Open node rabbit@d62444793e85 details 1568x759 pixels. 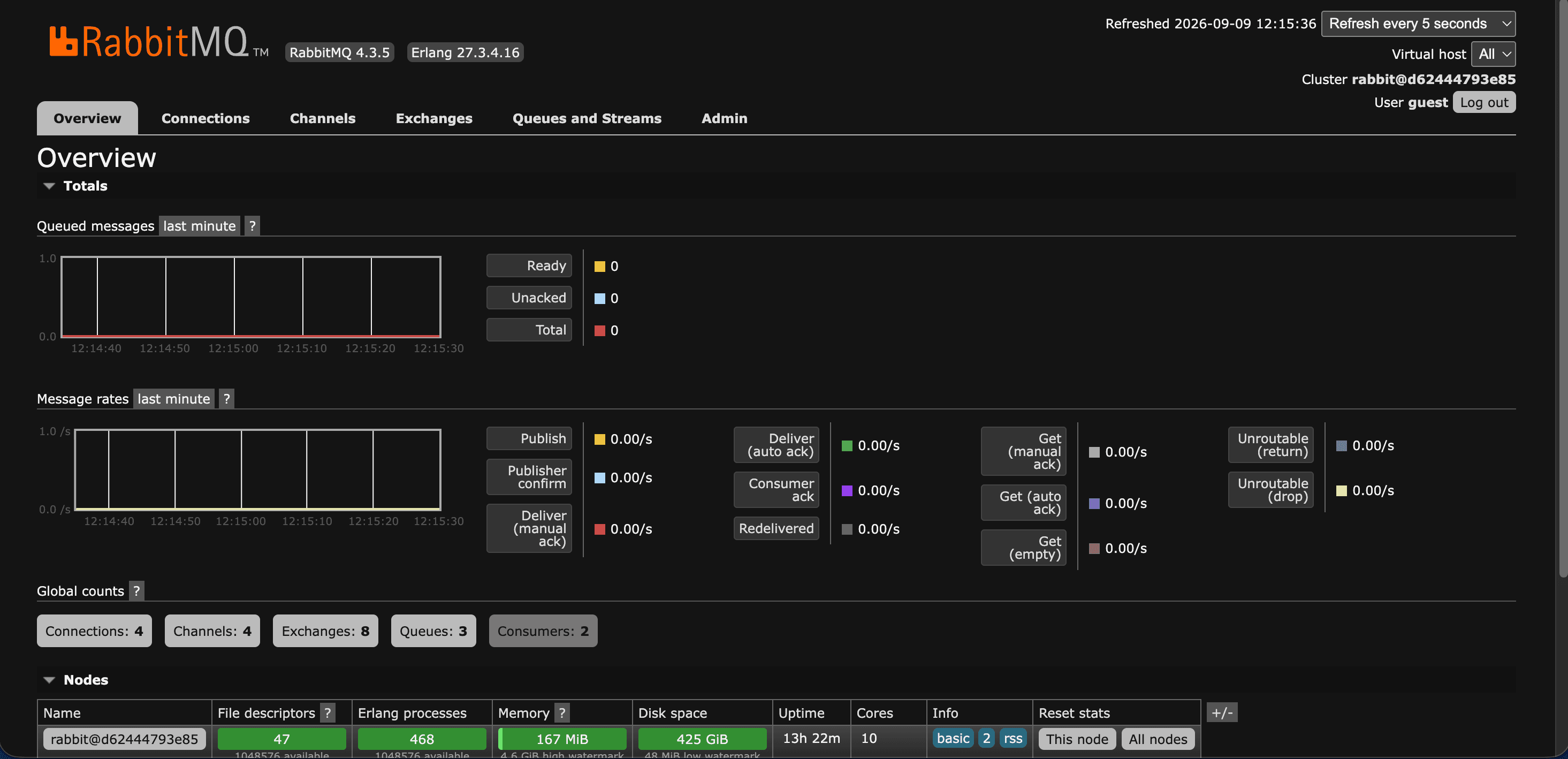[124, 739]
